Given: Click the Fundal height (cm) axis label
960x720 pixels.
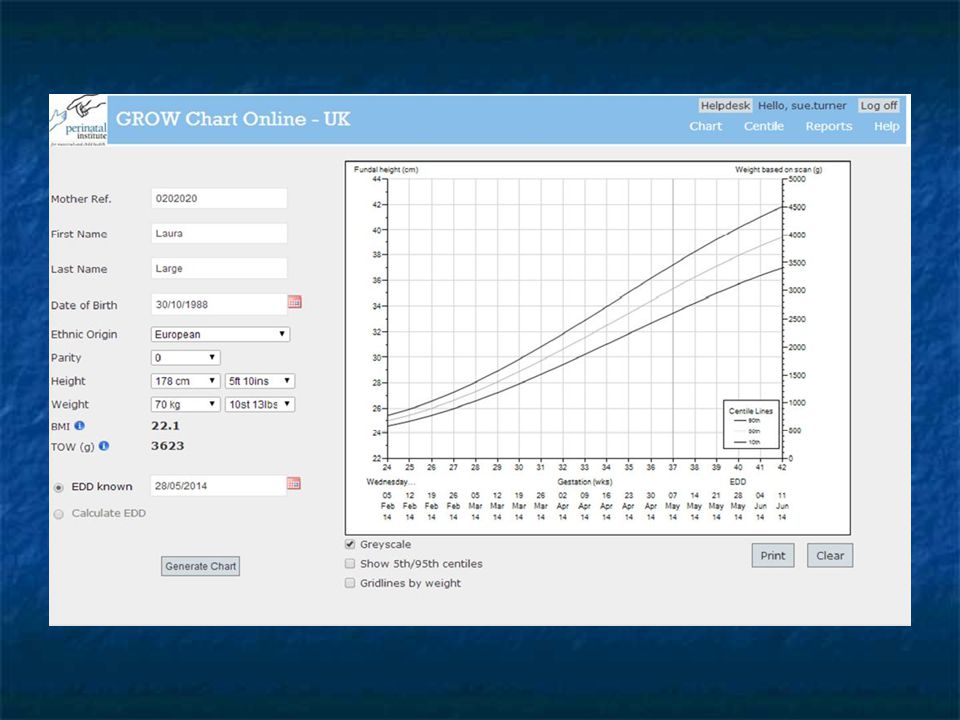Looking at the screenshot, I should coord(386,170).
